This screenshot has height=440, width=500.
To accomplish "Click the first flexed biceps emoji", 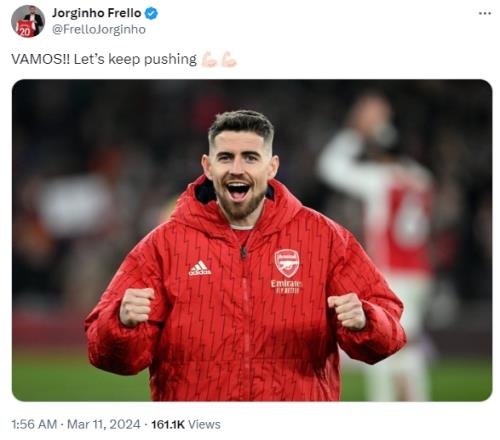I will [x=209, y=59].
